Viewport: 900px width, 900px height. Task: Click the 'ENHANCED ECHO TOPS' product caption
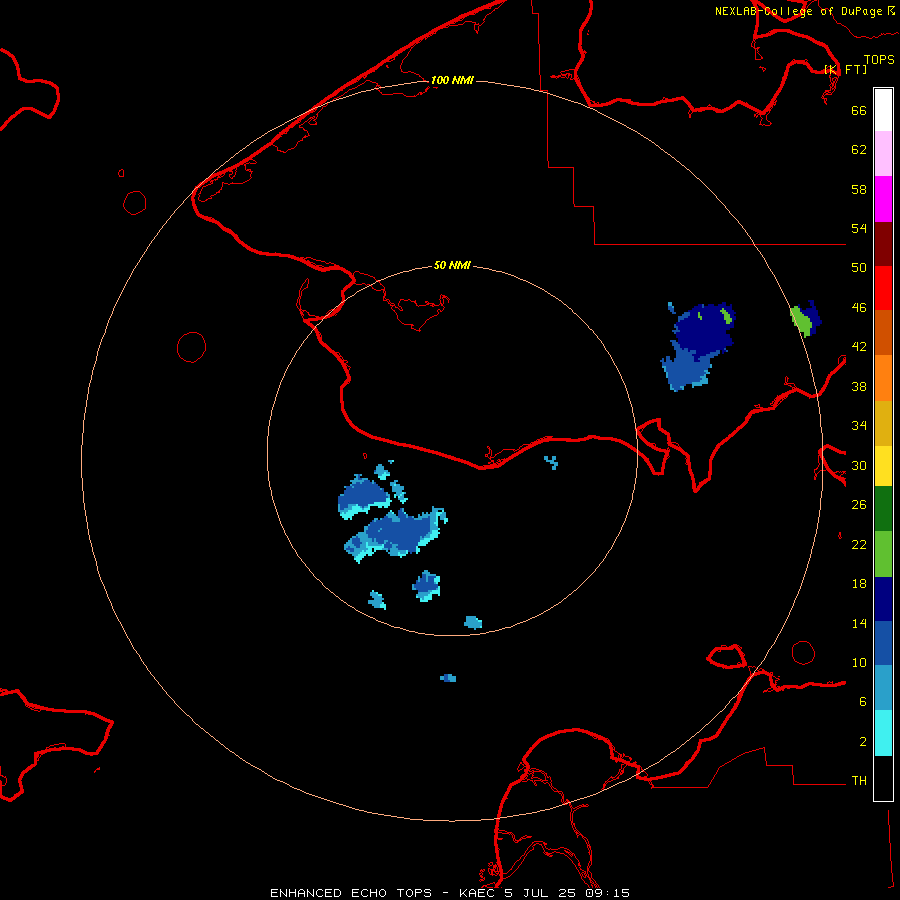(351, 893)
